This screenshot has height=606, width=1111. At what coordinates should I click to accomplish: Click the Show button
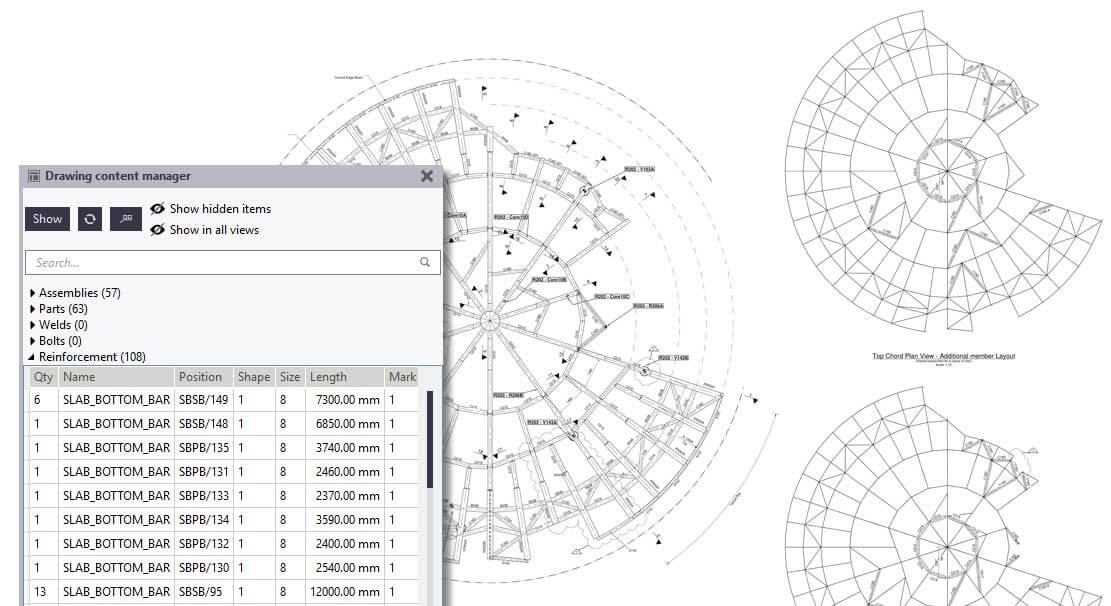coord(47,219)
